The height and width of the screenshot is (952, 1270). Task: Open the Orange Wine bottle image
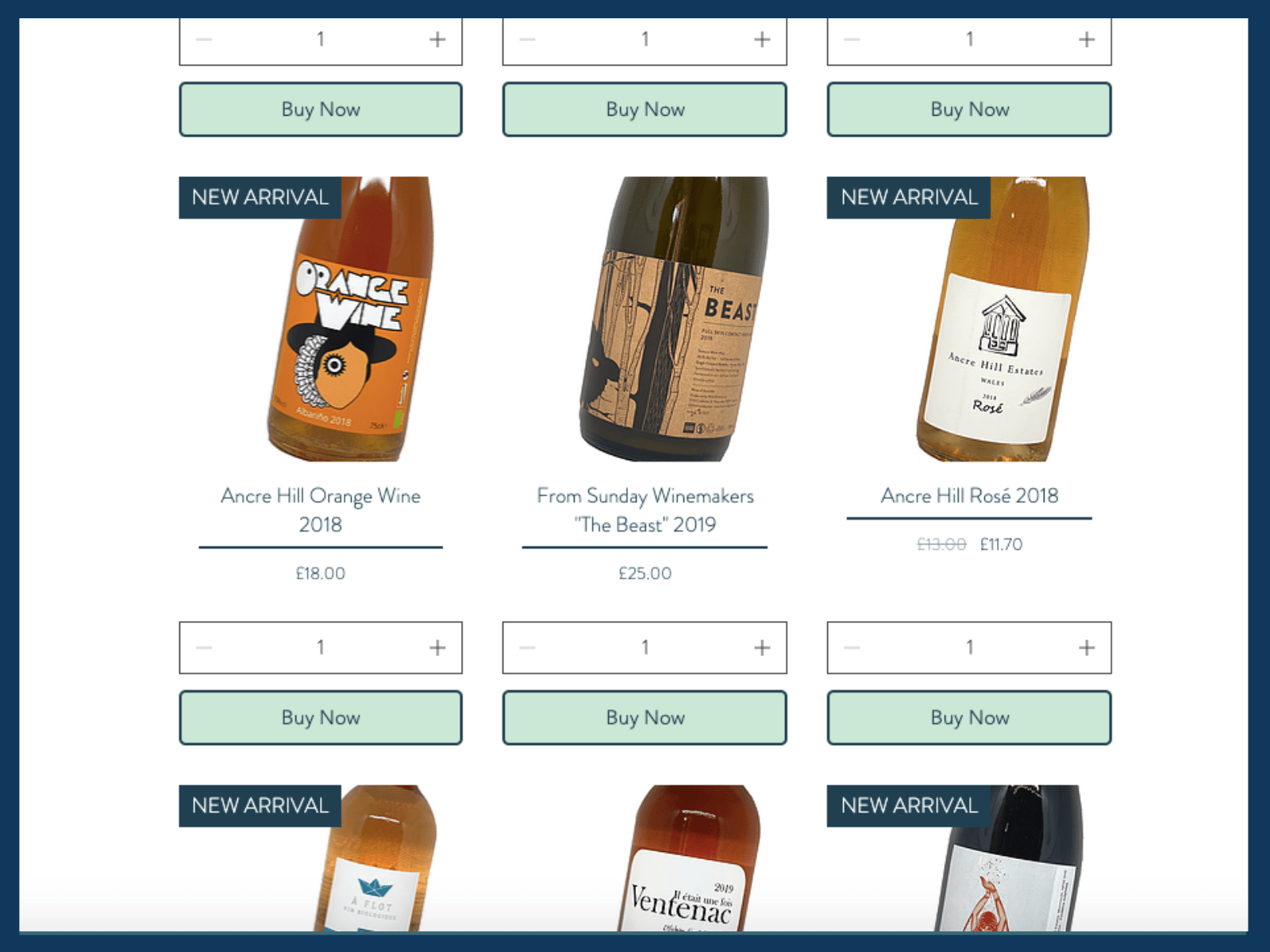(x=321, y=319)
